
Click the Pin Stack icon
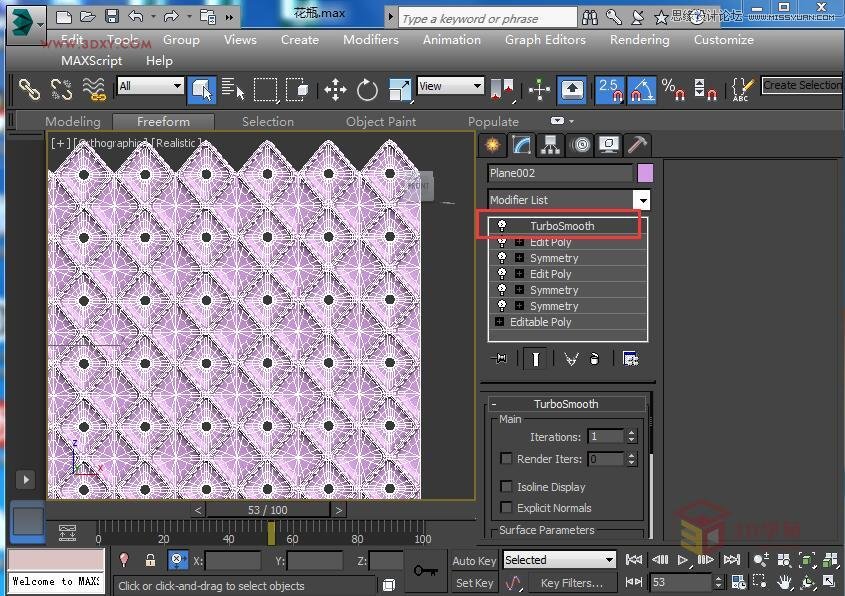pyautogui.click(x=501, y=358)
